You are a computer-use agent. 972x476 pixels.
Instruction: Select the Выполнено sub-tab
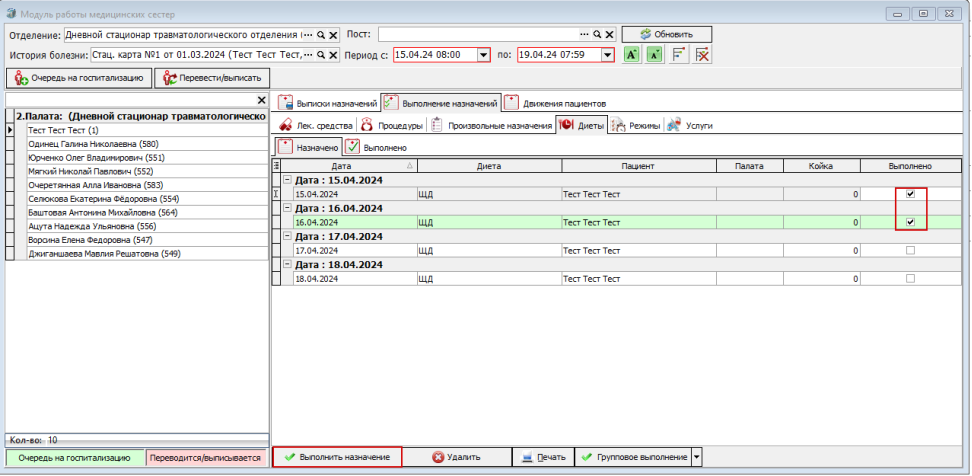[x=376, y=148]
